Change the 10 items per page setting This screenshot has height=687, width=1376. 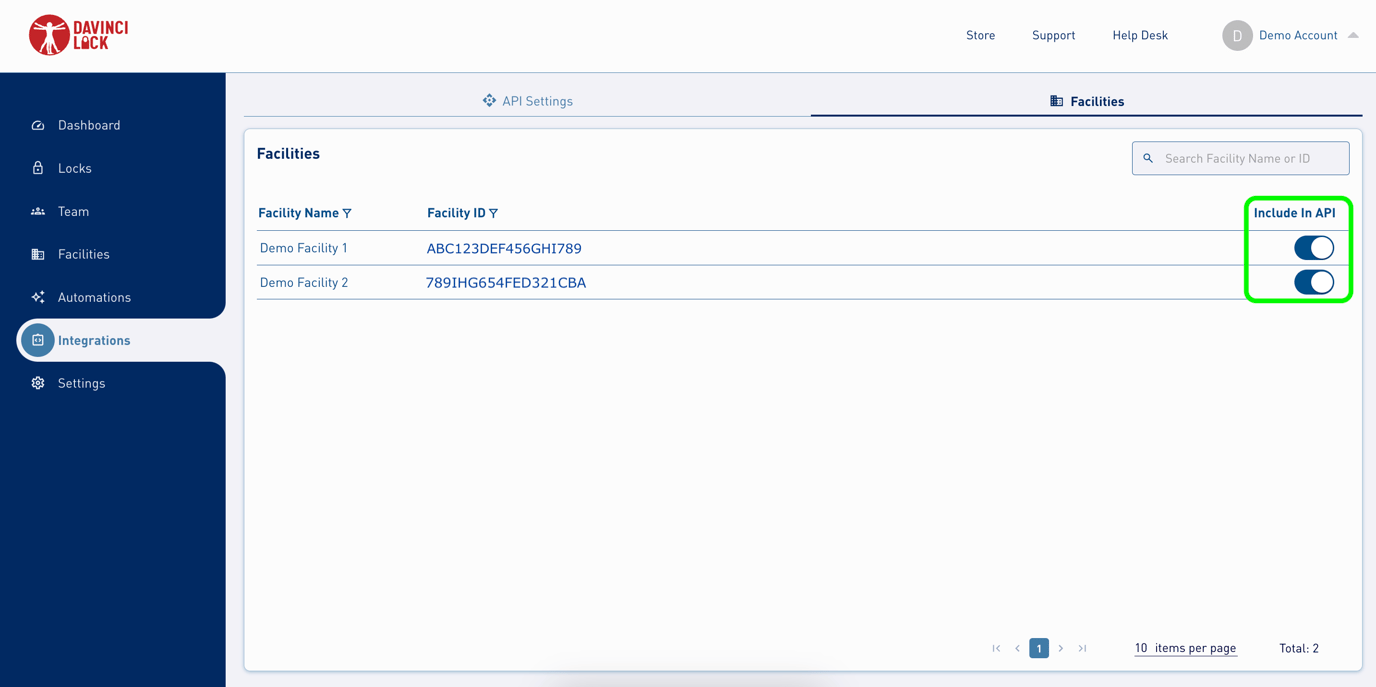1185,648
